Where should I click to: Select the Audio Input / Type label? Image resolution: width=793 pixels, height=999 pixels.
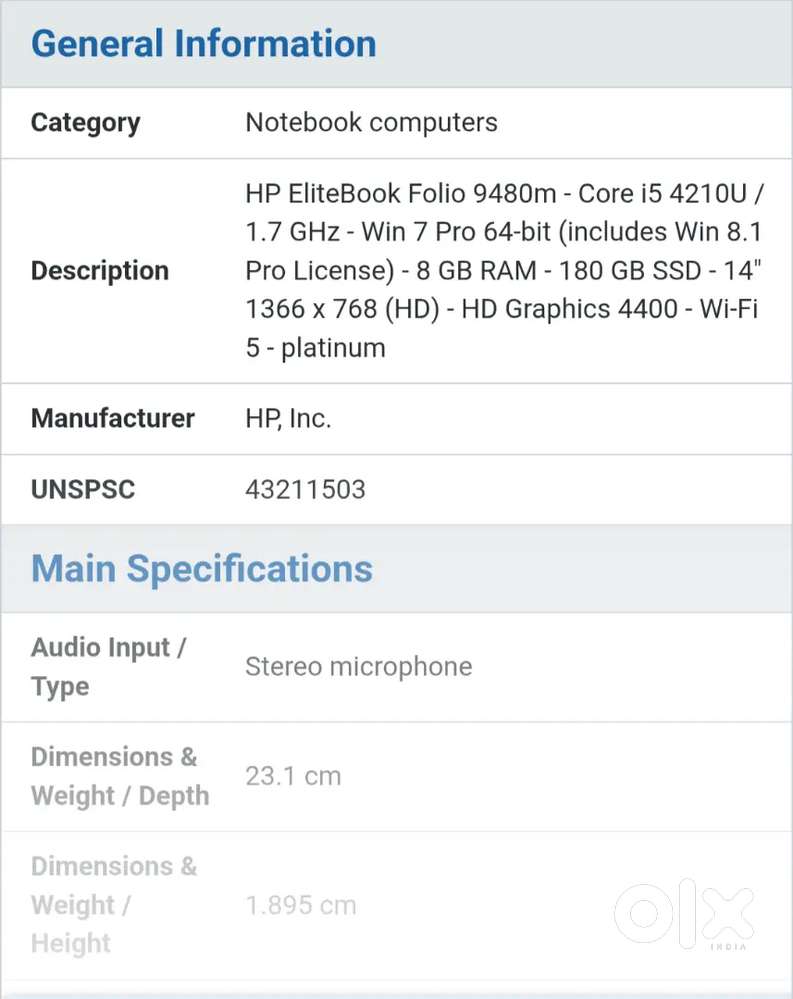108,667
